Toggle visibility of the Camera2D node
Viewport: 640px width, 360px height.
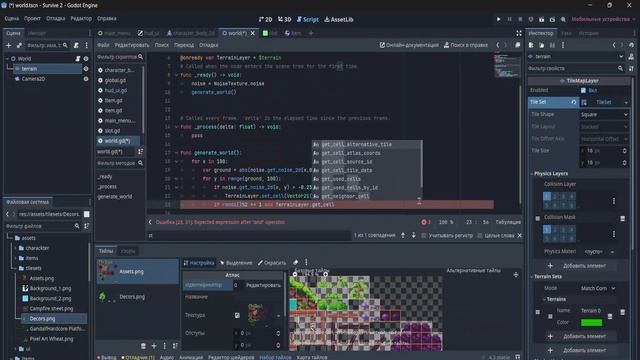point(86,79)
